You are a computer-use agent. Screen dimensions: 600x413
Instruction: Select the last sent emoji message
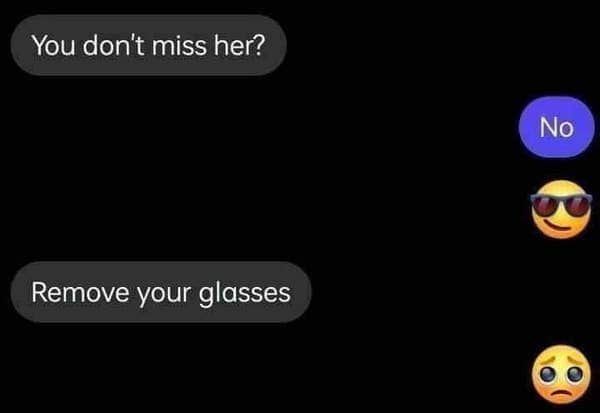561,374
